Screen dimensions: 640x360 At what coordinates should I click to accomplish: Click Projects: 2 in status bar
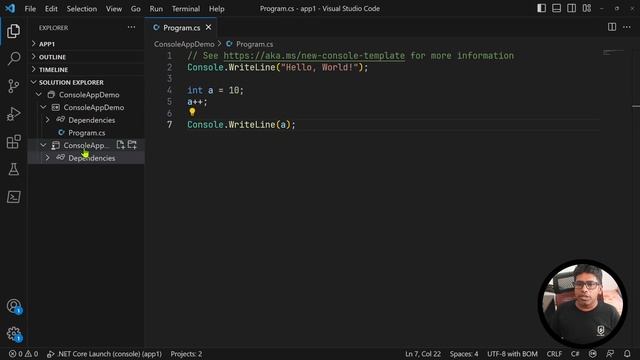(186, 354)
